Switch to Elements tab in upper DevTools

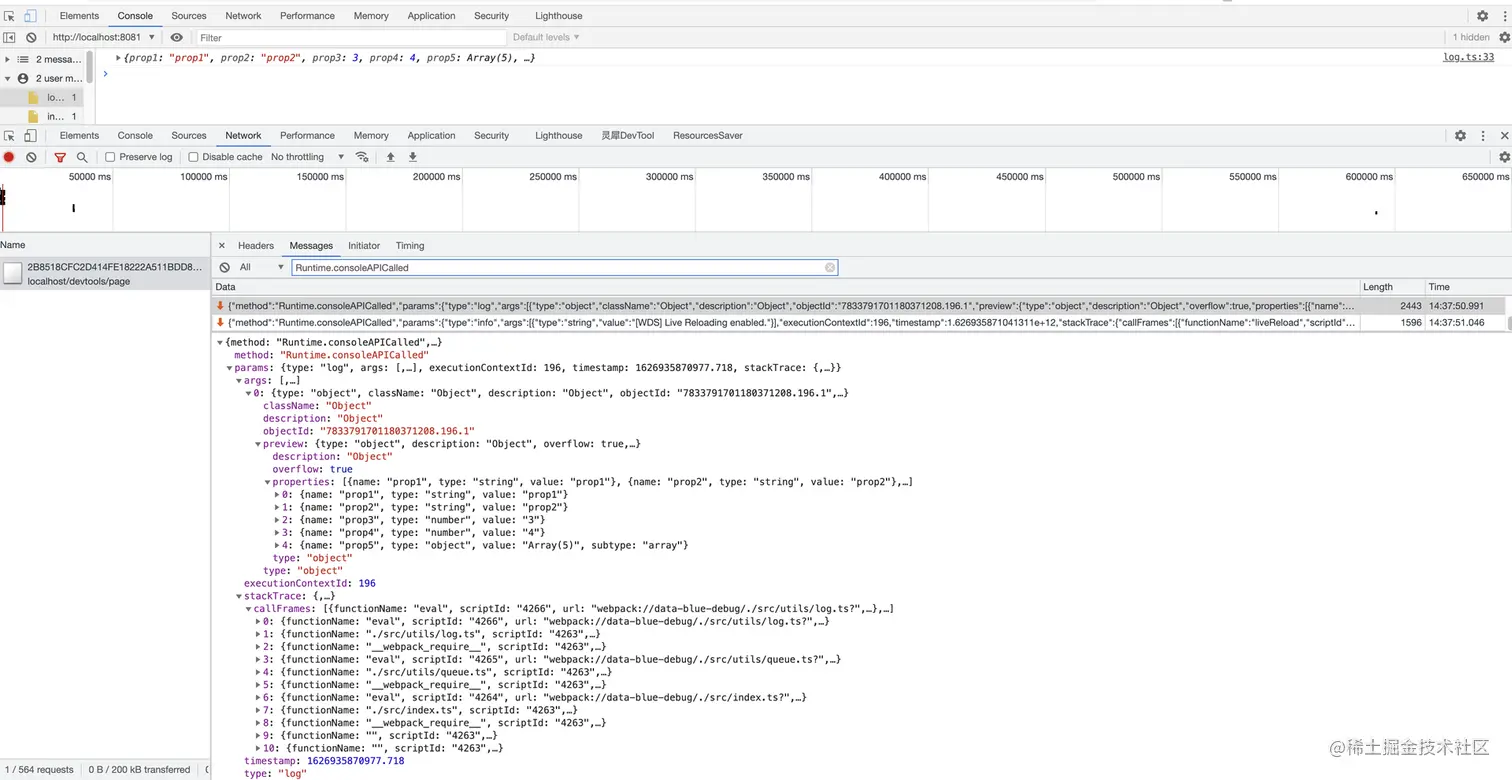click(x=79, y=16)
